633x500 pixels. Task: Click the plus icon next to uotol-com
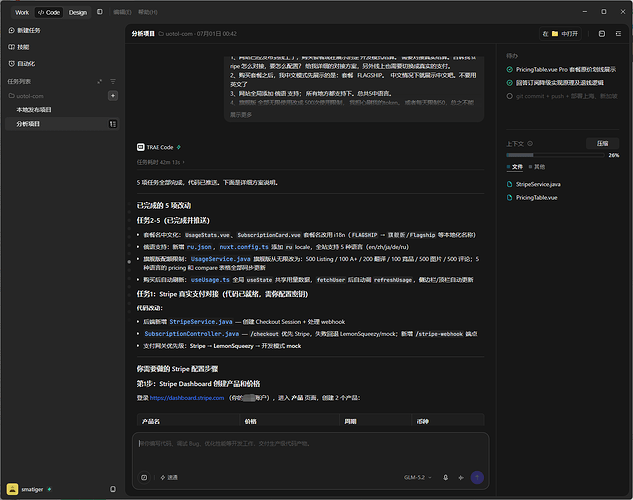click(113, 96)
